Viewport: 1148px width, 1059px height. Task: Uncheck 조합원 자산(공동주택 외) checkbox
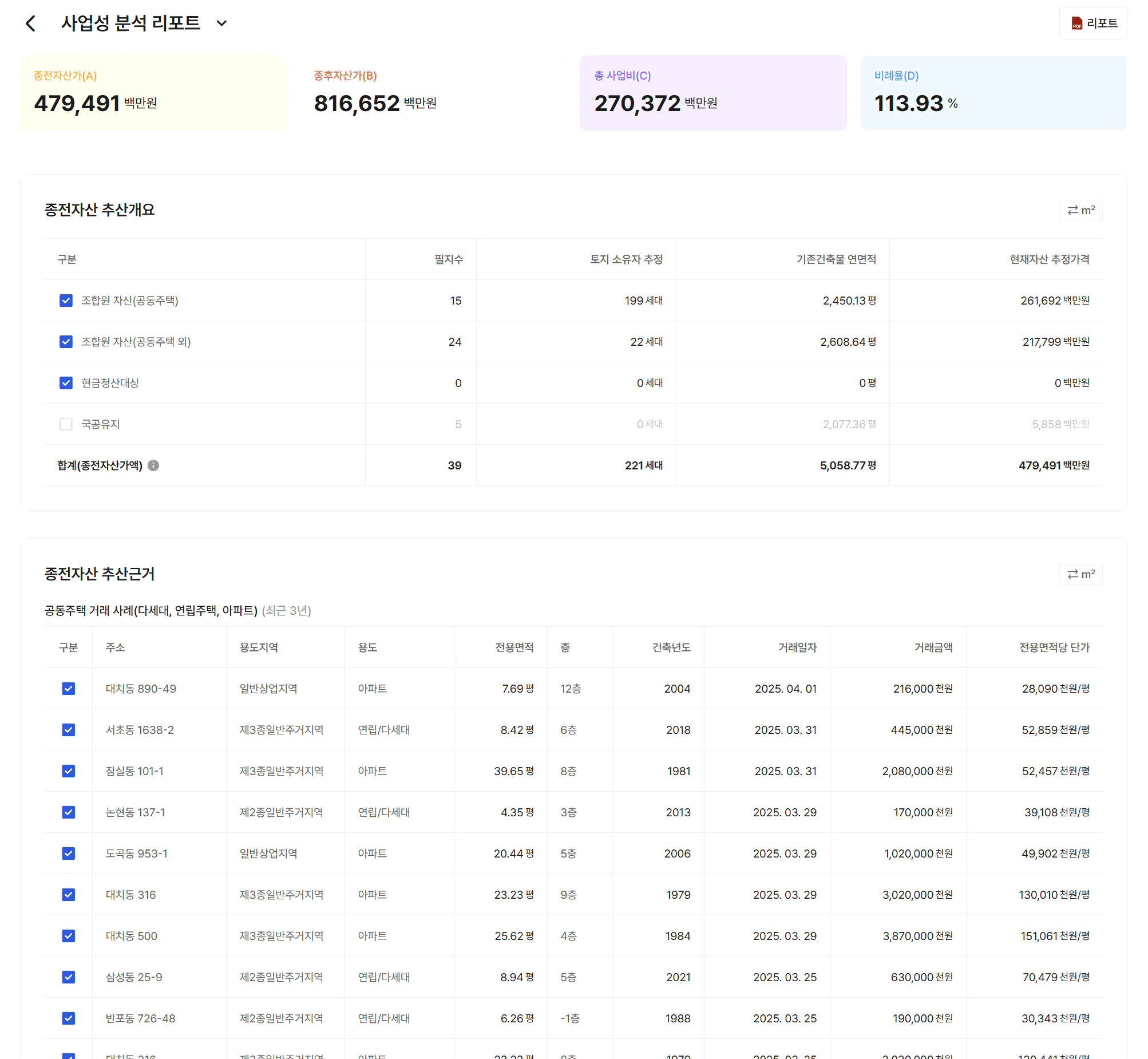66,342
